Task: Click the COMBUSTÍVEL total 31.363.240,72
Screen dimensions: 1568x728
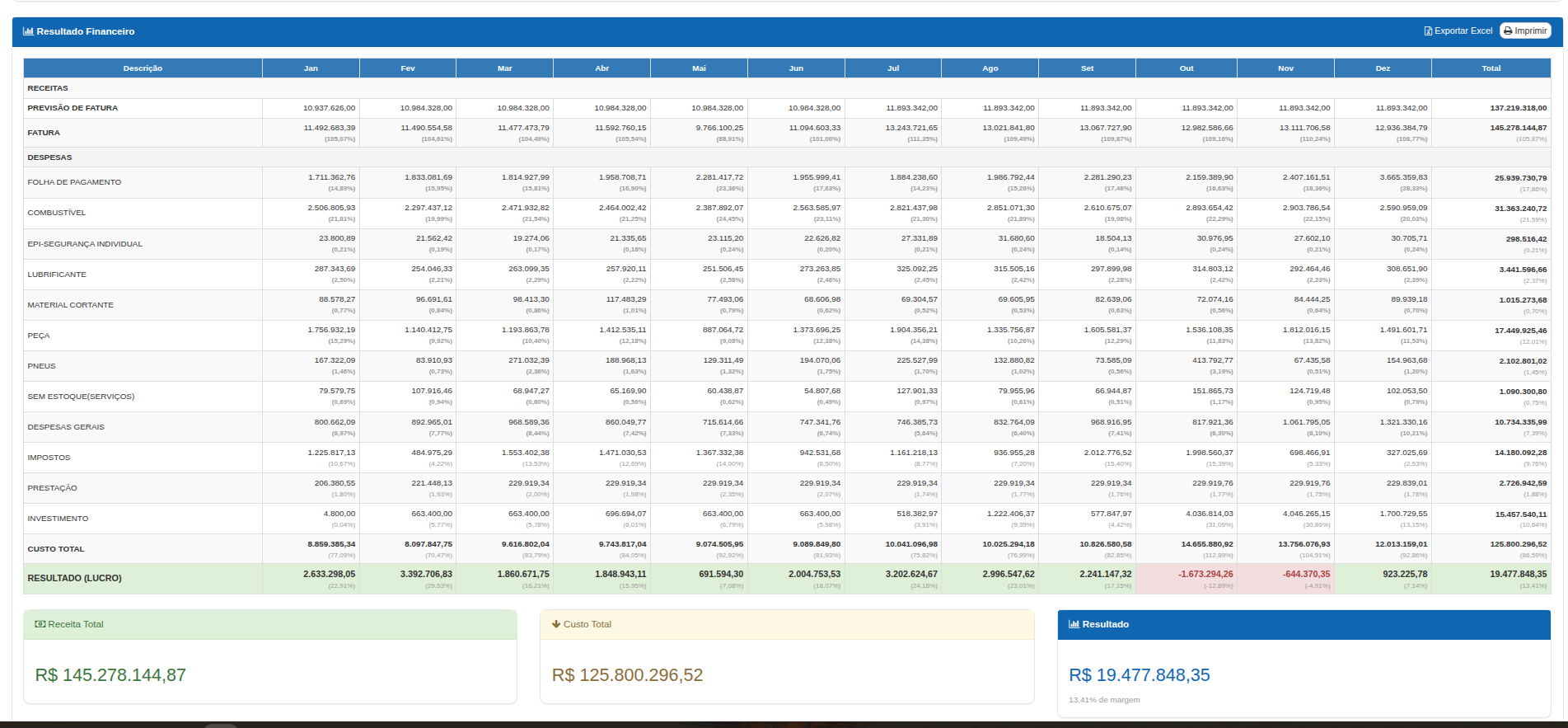Action: (1521, 209)
